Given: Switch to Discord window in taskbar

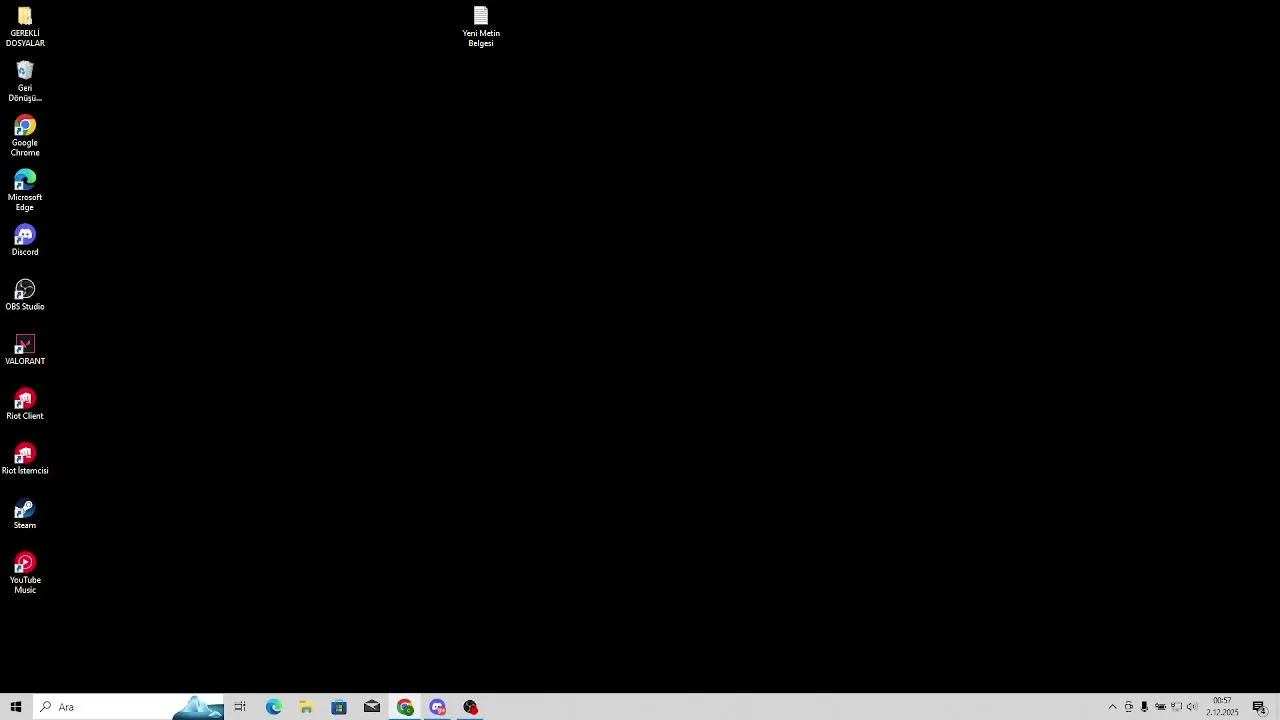Looking at the screenshot, I should (438, 707).
